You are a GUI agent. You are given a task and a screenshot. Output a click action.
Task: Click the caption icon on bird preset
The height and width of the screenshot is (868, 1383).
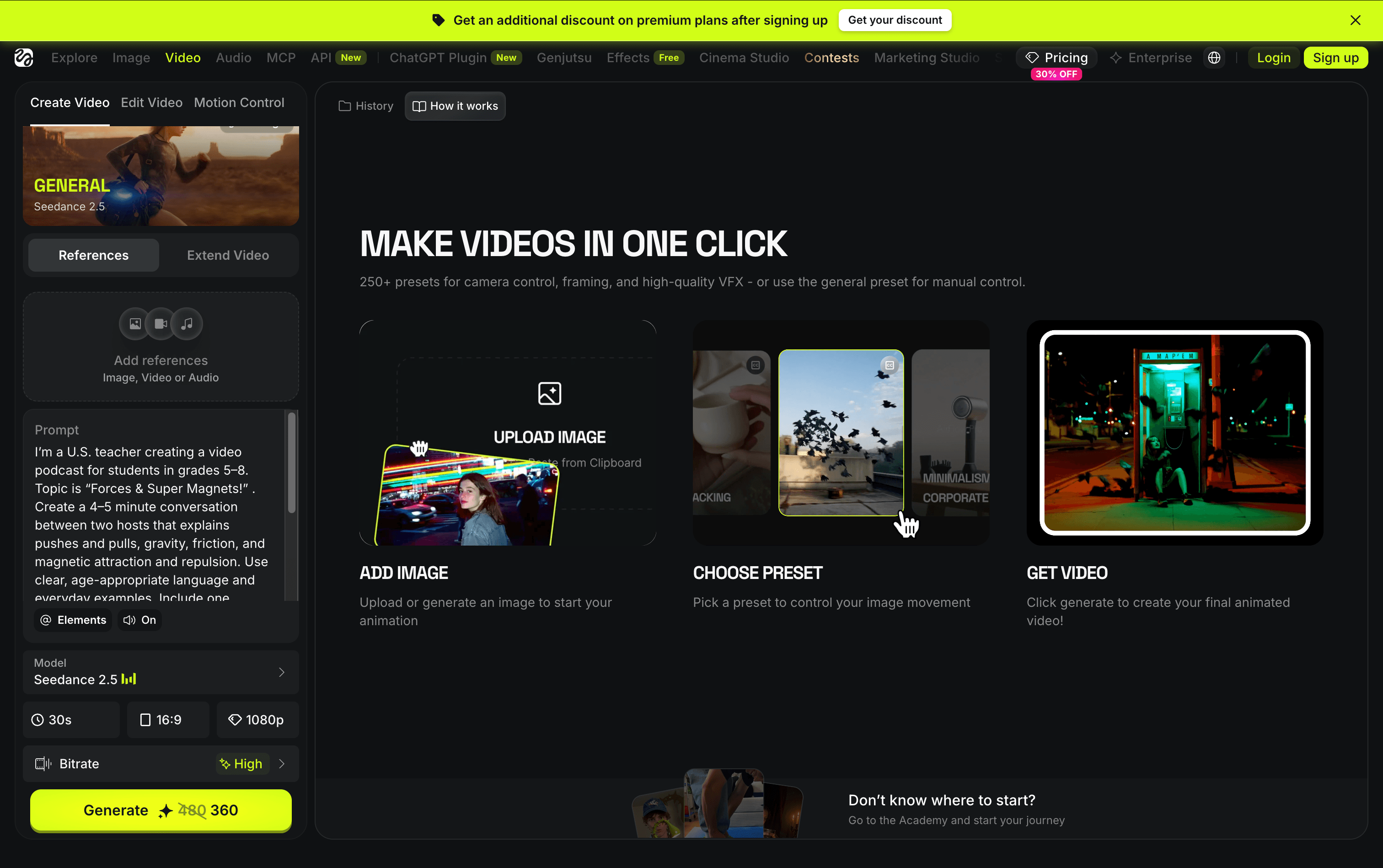click(x=889, y=365)
